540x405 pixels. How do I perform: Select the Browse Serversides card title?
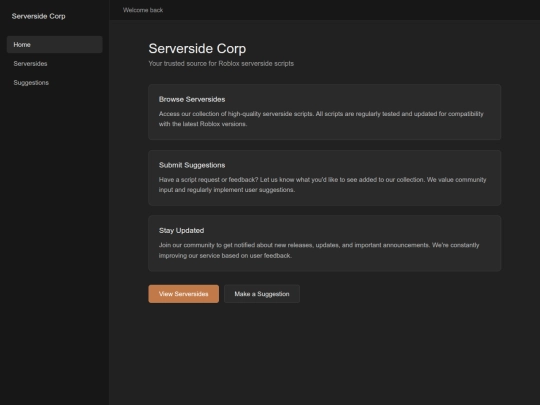(192, 99)
